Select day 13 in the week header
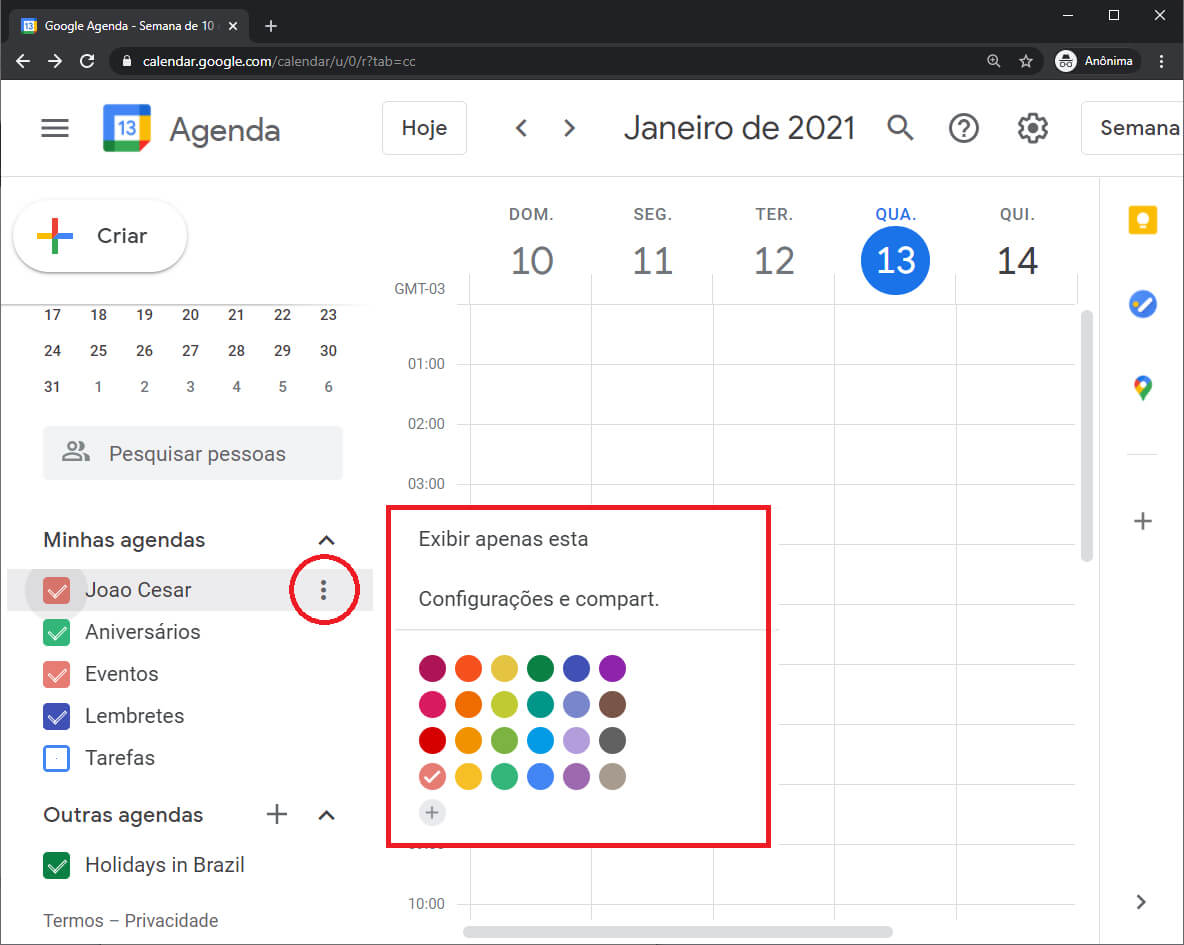Image resolution: width=1184 pixels, height=945 pixels. pyautogui.click(x=894, y=260)
